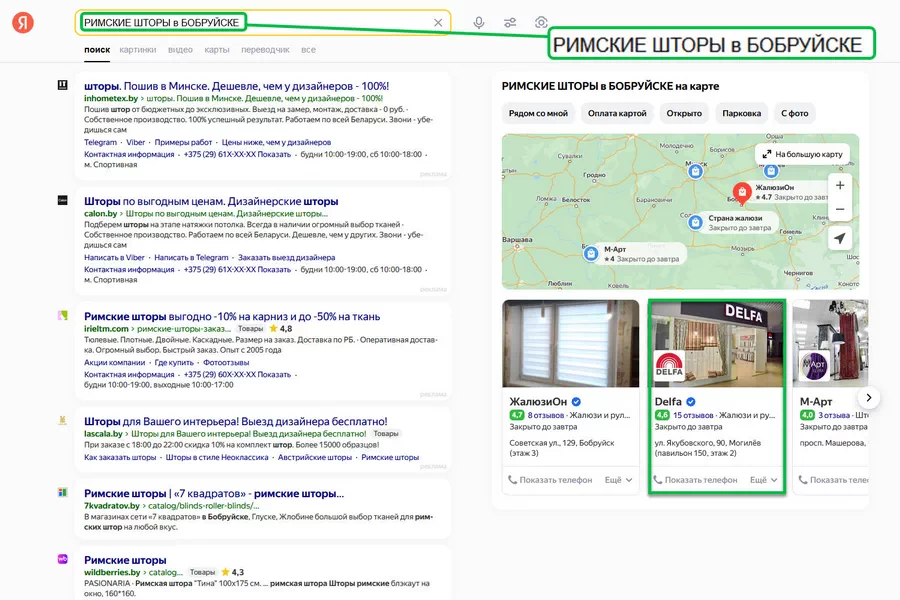Click the wildberries.by favicon
Viewport: 900px width, 600px height.
[63, 559]
